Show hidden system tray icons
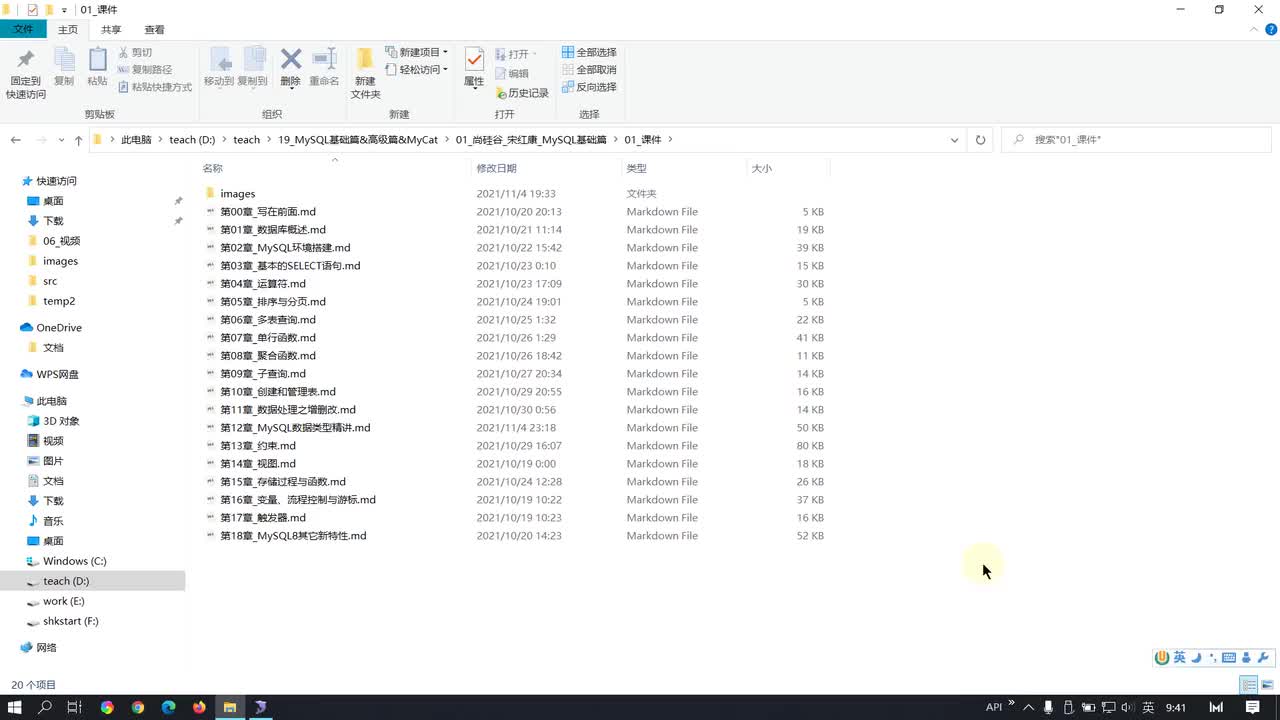This screenshot has width=1280, height=720. click(x=1030, y=707)
